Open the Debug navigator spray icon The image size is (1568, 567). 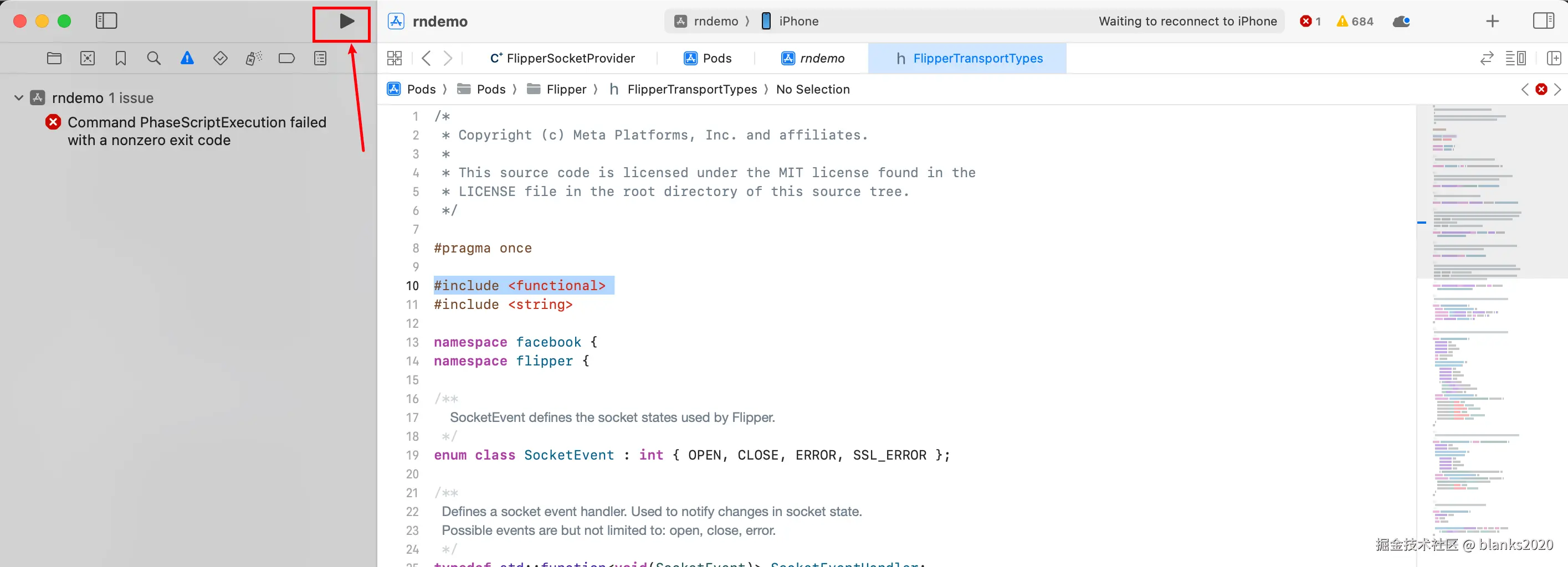tap(254, 58)
